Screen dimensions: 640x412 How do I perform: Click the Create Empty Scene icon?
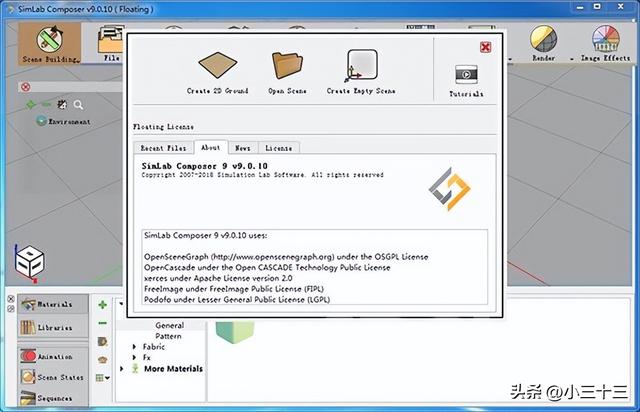point(361,65)
